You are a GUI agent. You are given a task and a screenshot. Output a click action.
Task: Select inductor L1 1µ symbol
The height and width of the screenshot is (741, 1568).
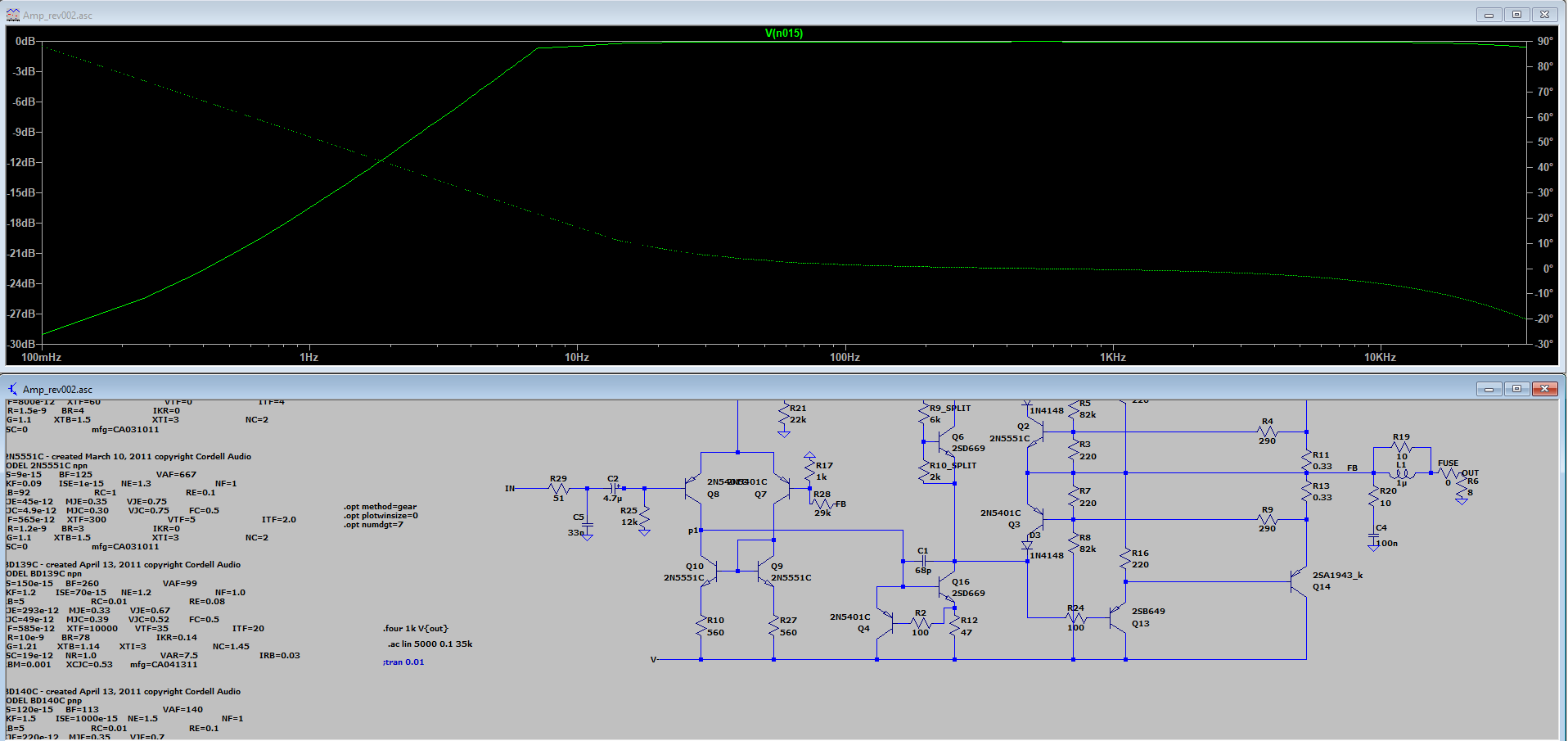(1401, 472)
